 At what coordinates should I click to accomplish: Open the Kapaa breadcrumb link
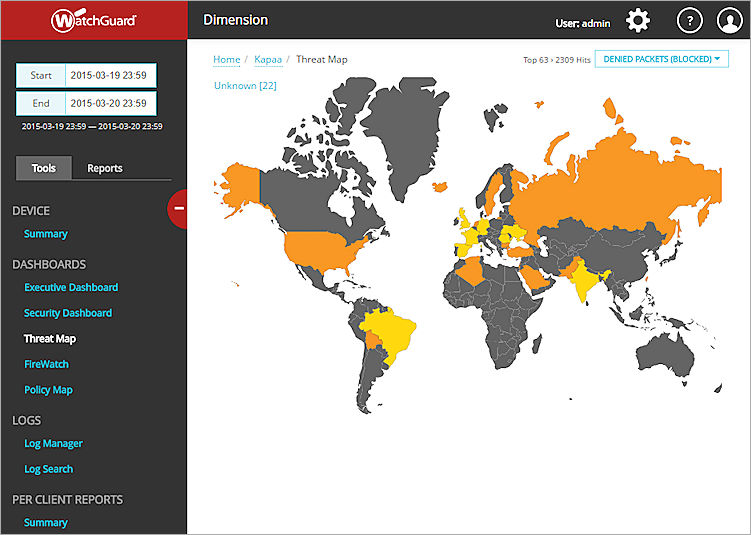click(268, 60)
